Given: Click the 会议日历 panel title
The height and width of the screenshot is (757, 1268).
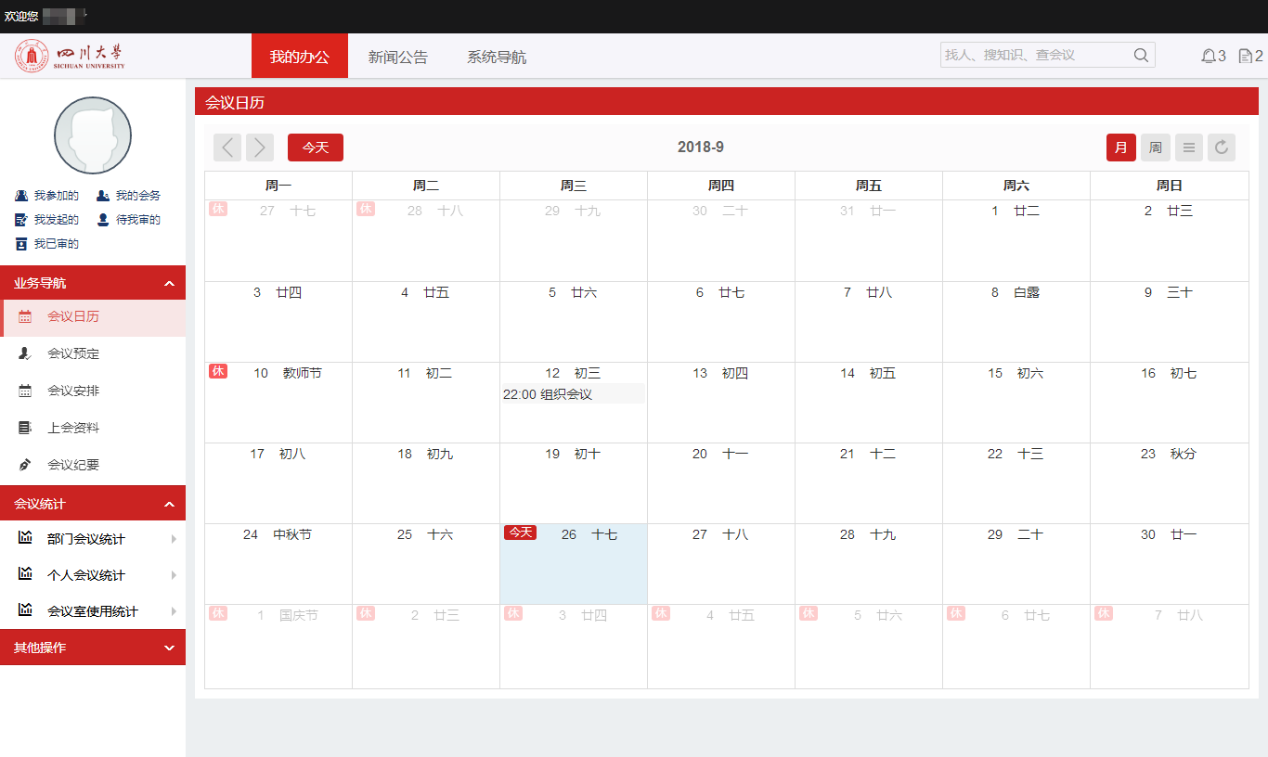Looking at the screenshot, I should pos(235,102).
